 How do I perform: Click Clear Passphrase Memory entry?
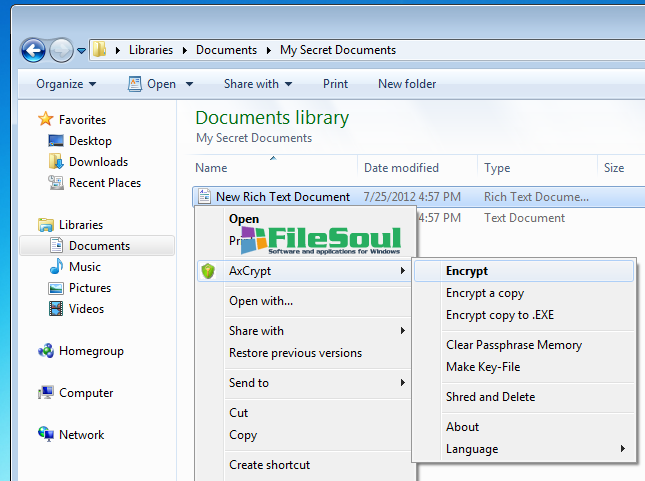tap(513, 345)
